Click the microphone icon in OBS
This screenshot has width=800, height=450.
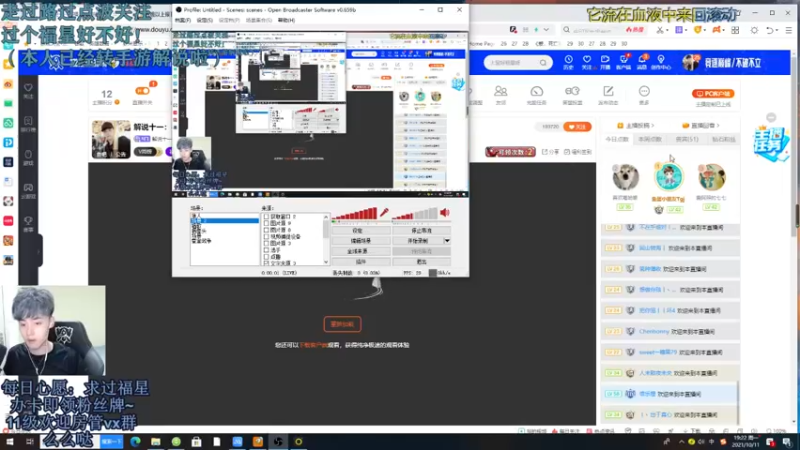point(384,212)
